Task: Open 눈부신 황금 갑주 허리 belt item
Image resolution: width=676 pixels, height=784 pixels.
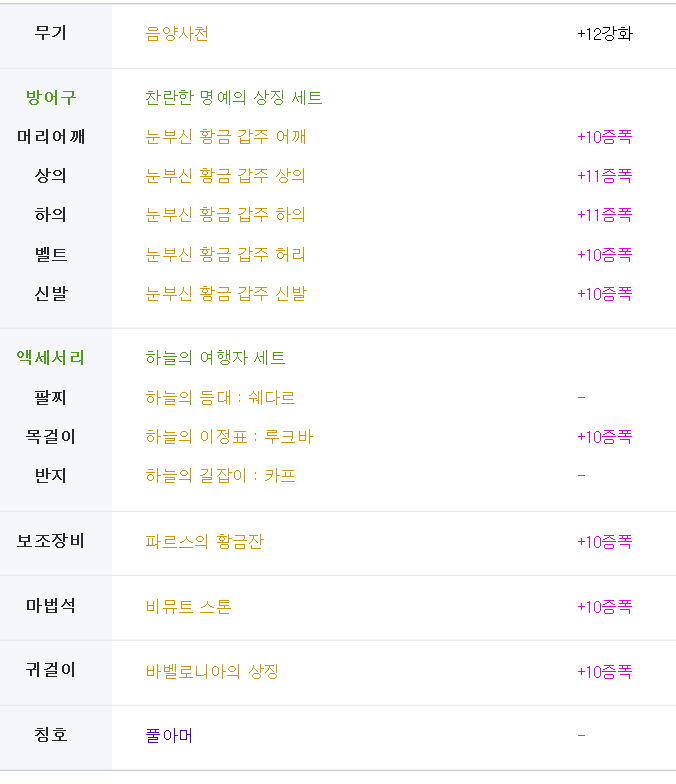Action: click(225, 254)
